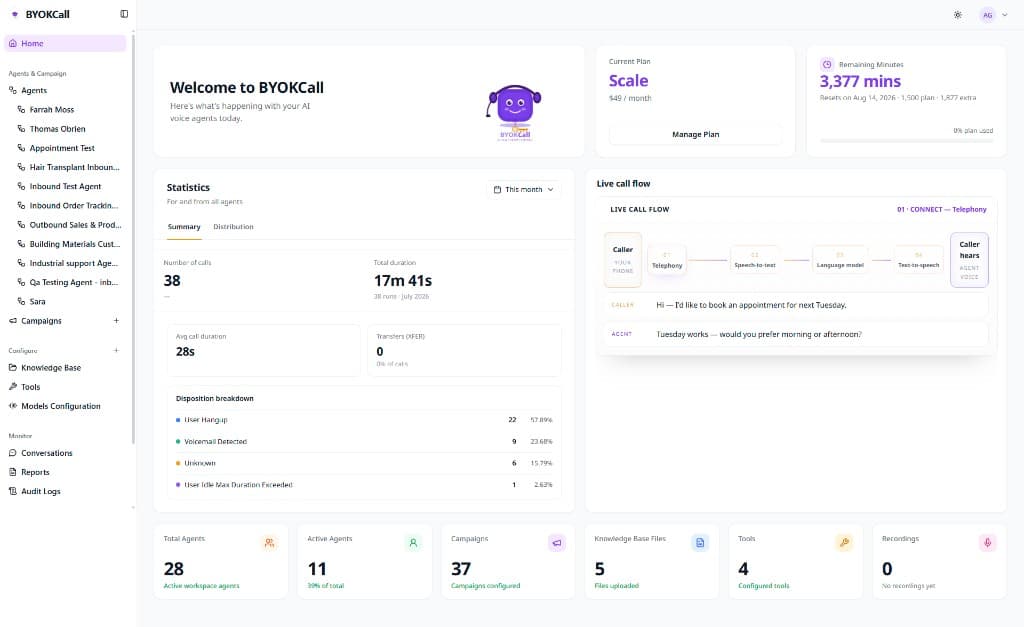Click the Manage Plan button
The image size is (1024, 627).
coord(696,135)
